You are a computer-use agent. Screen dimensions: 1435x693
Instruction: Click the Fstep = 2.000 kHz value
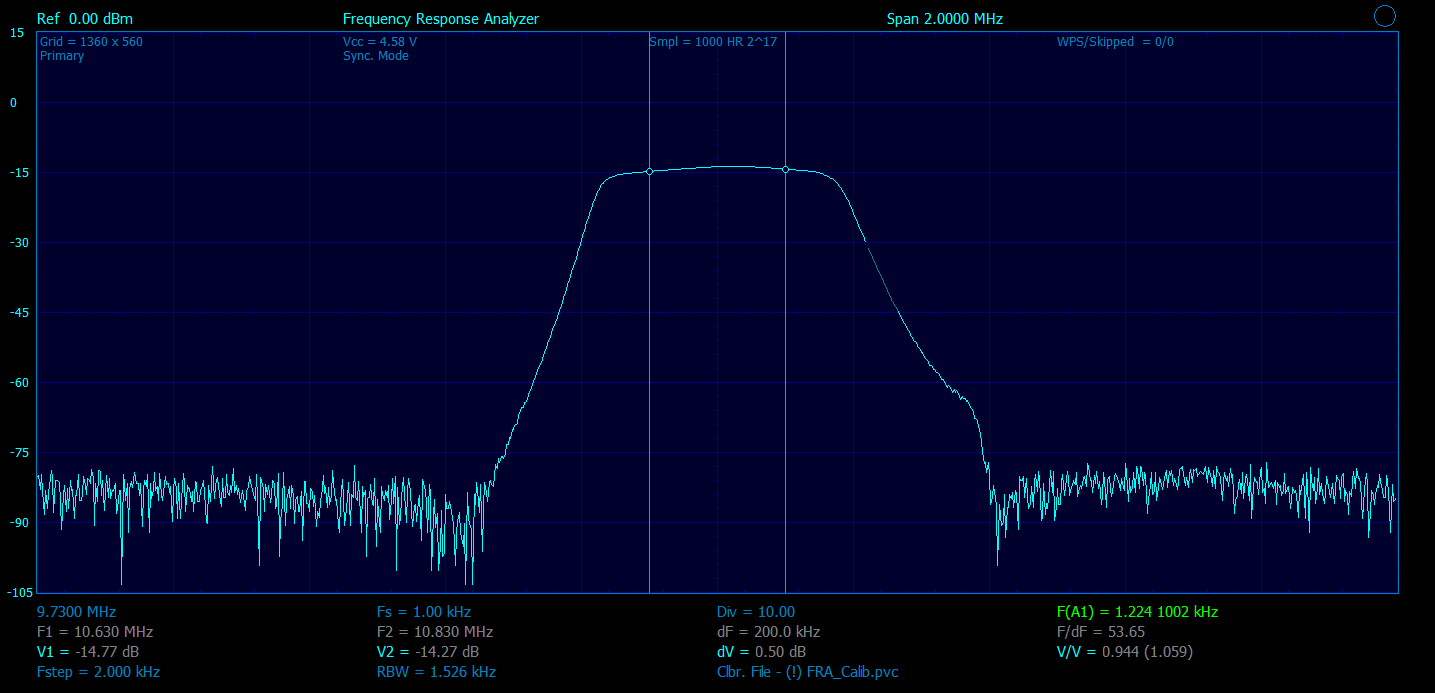point(98,672)
